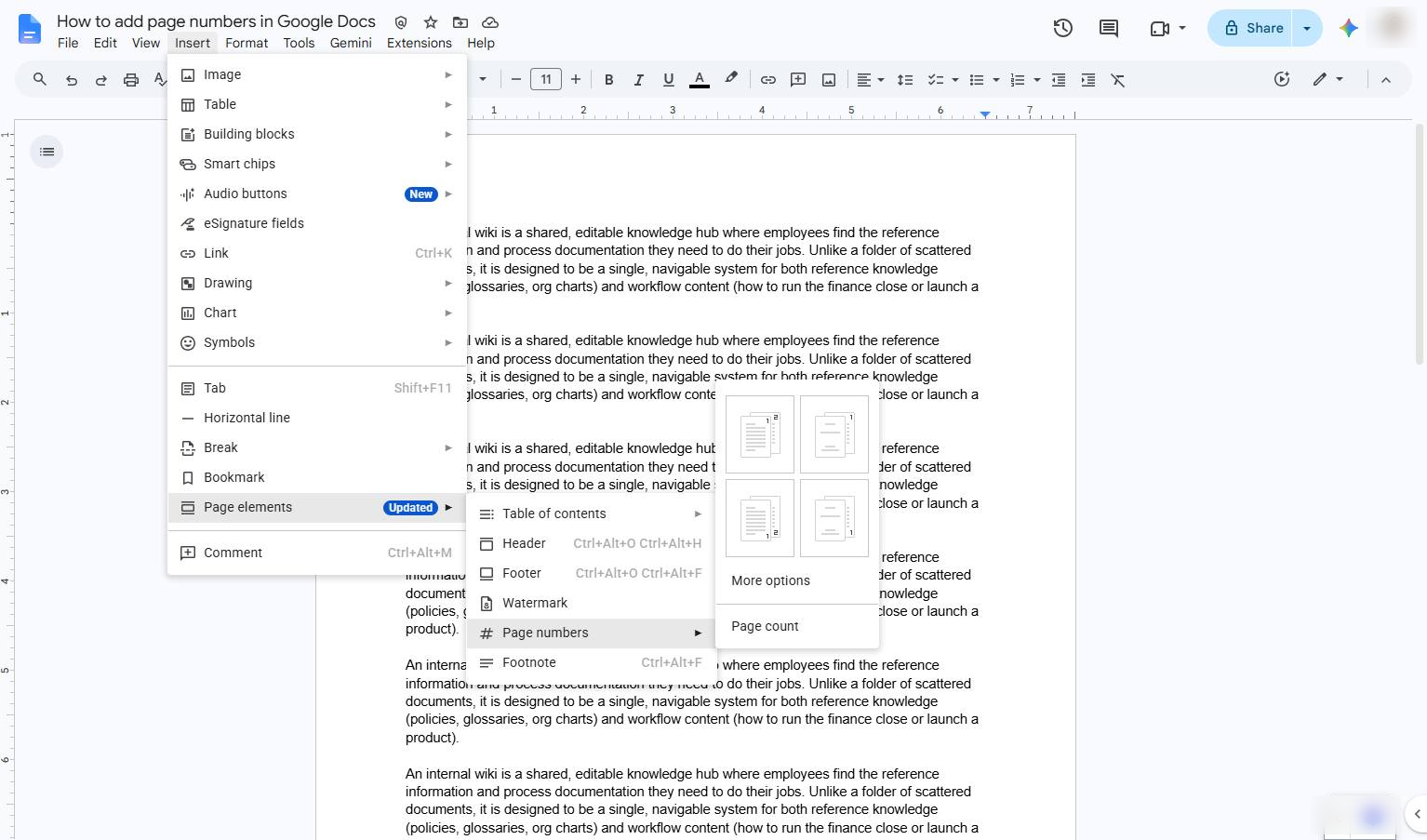Open the Share options dropdown arrow
This screenshot has width=1427, height=840.
click(x=1307, y=28)
